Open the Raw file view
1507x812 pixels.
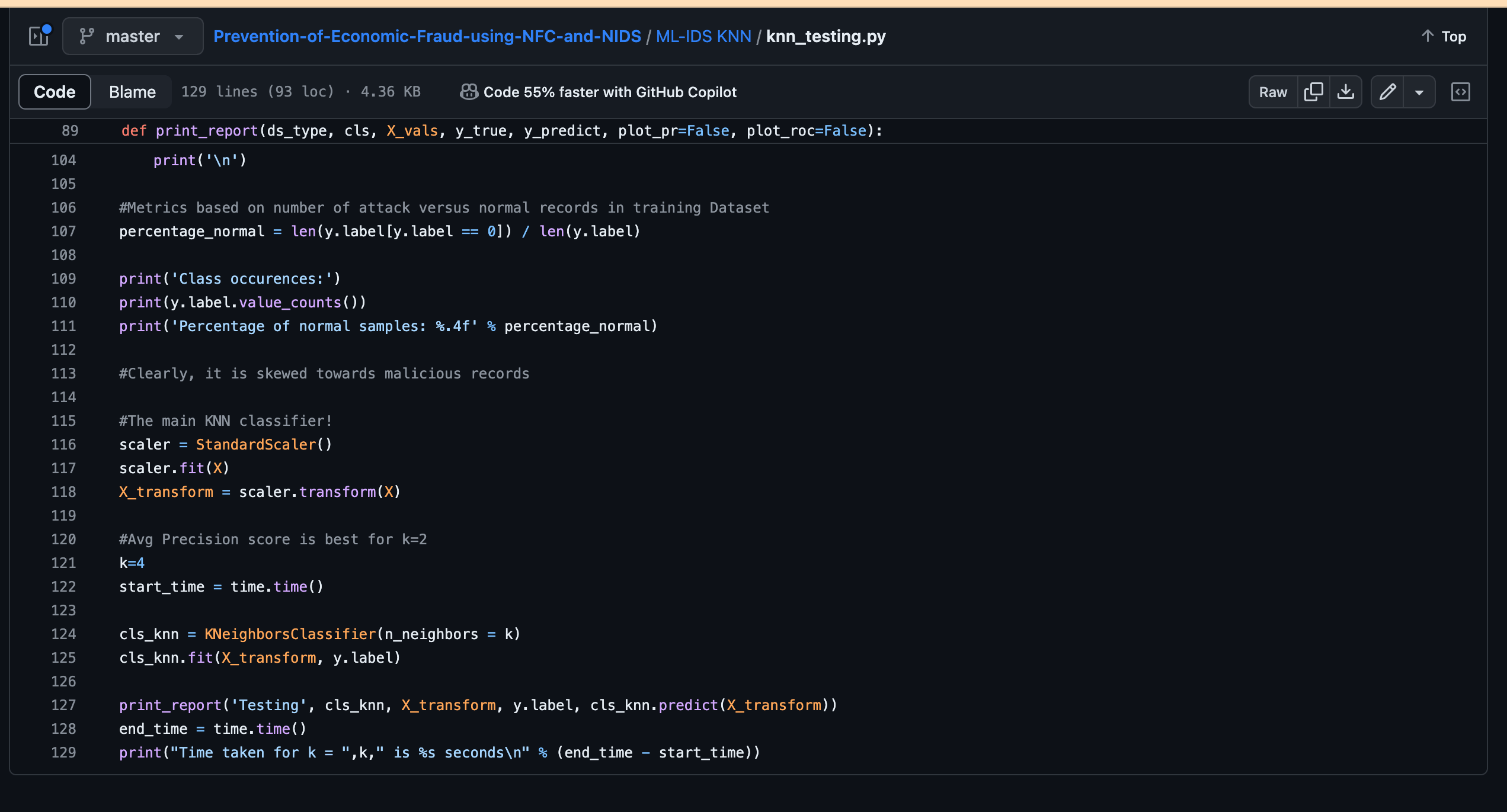(x=1273, y=92)
